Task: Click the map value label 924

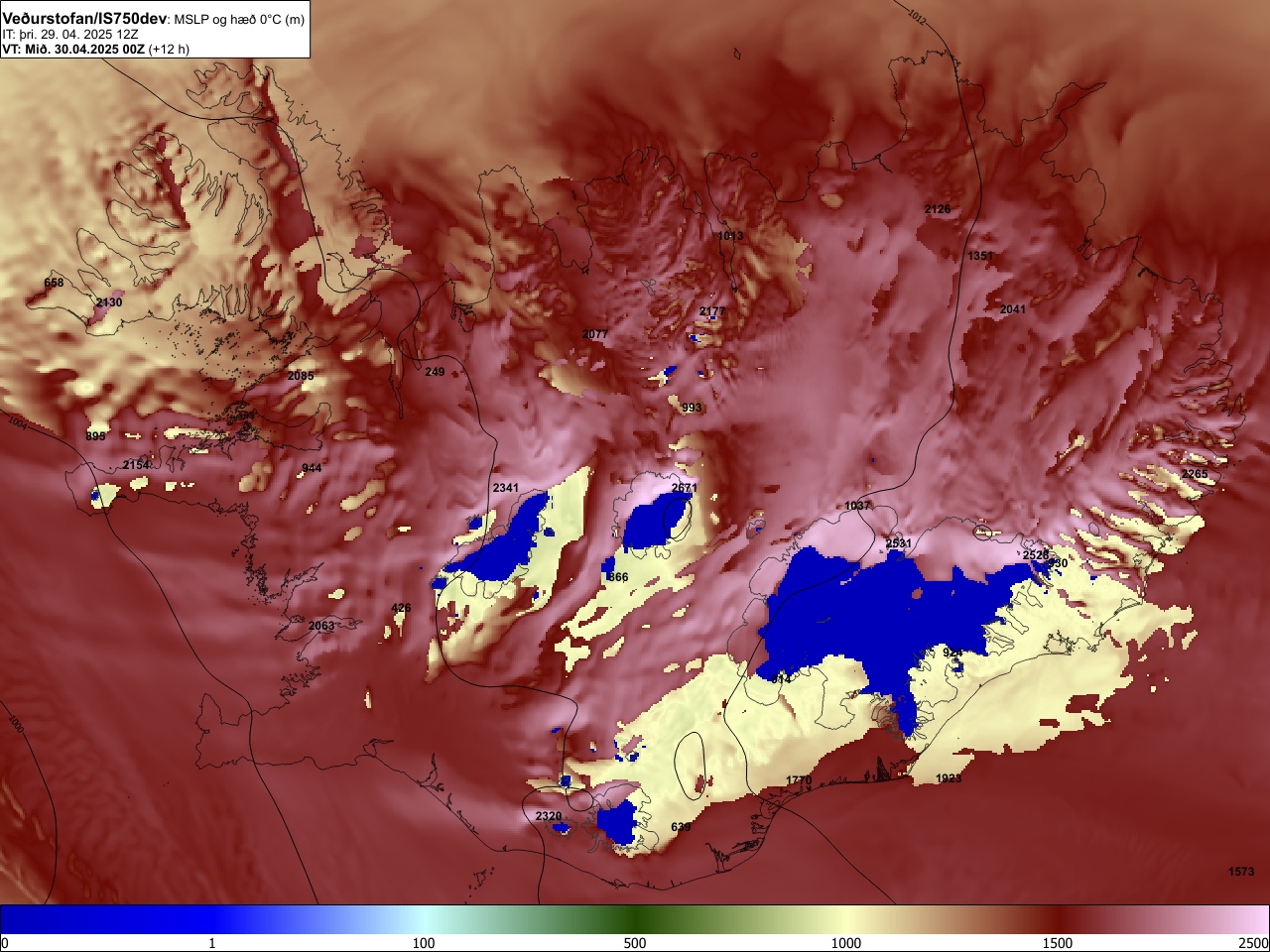Action: pos(952,653)
